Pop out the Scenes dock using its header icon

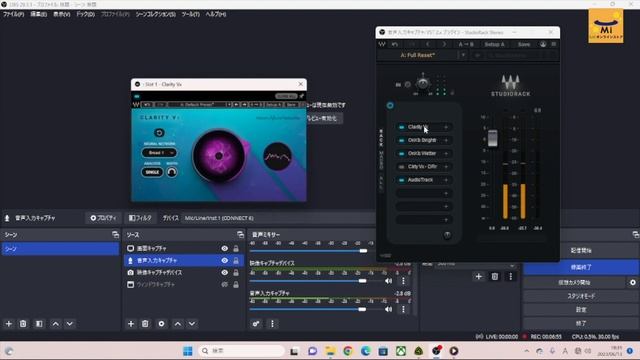[116, 235]
